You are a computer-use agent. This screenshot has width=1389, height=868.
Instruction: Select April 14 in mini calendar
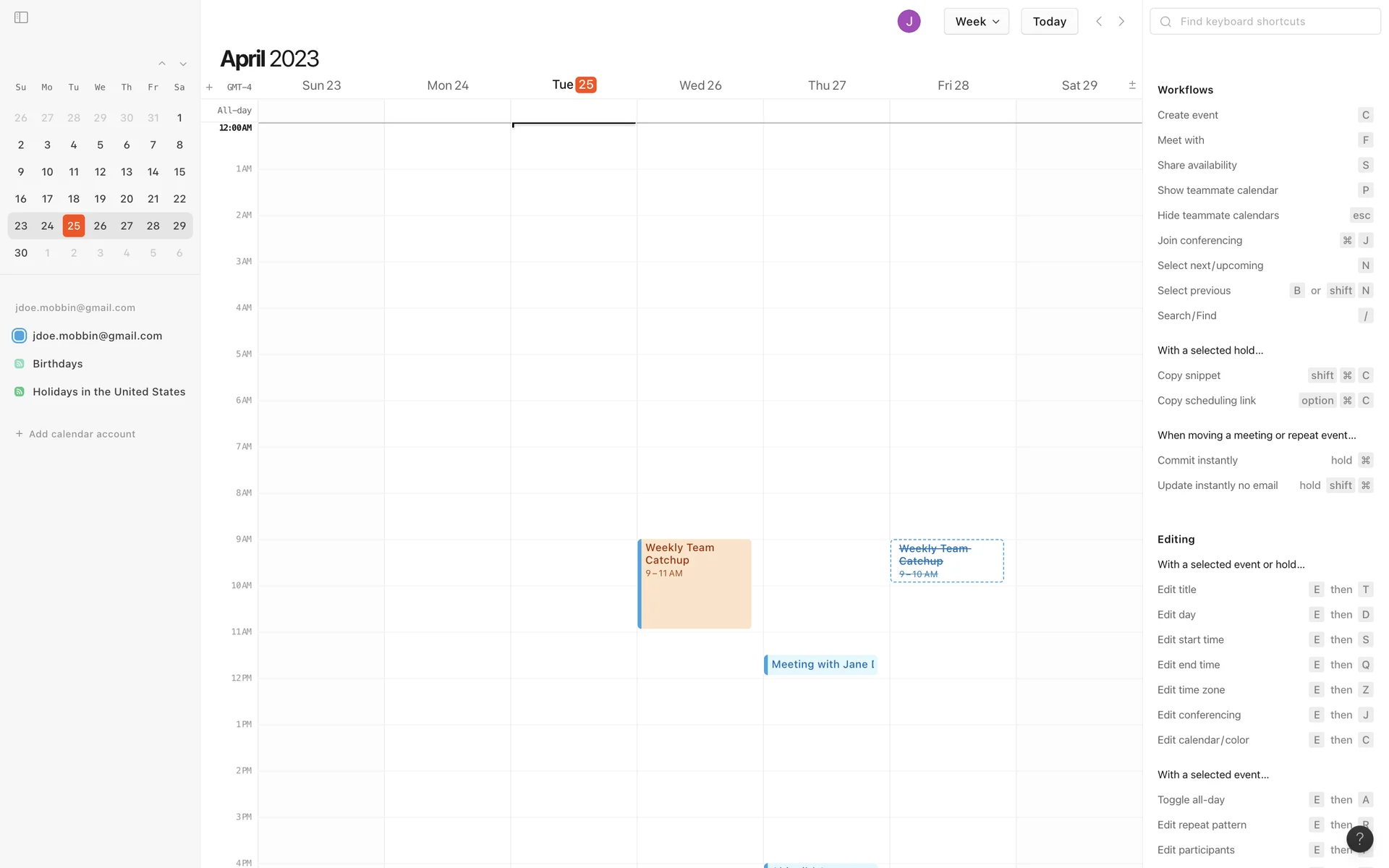click(x=153, y=172)
